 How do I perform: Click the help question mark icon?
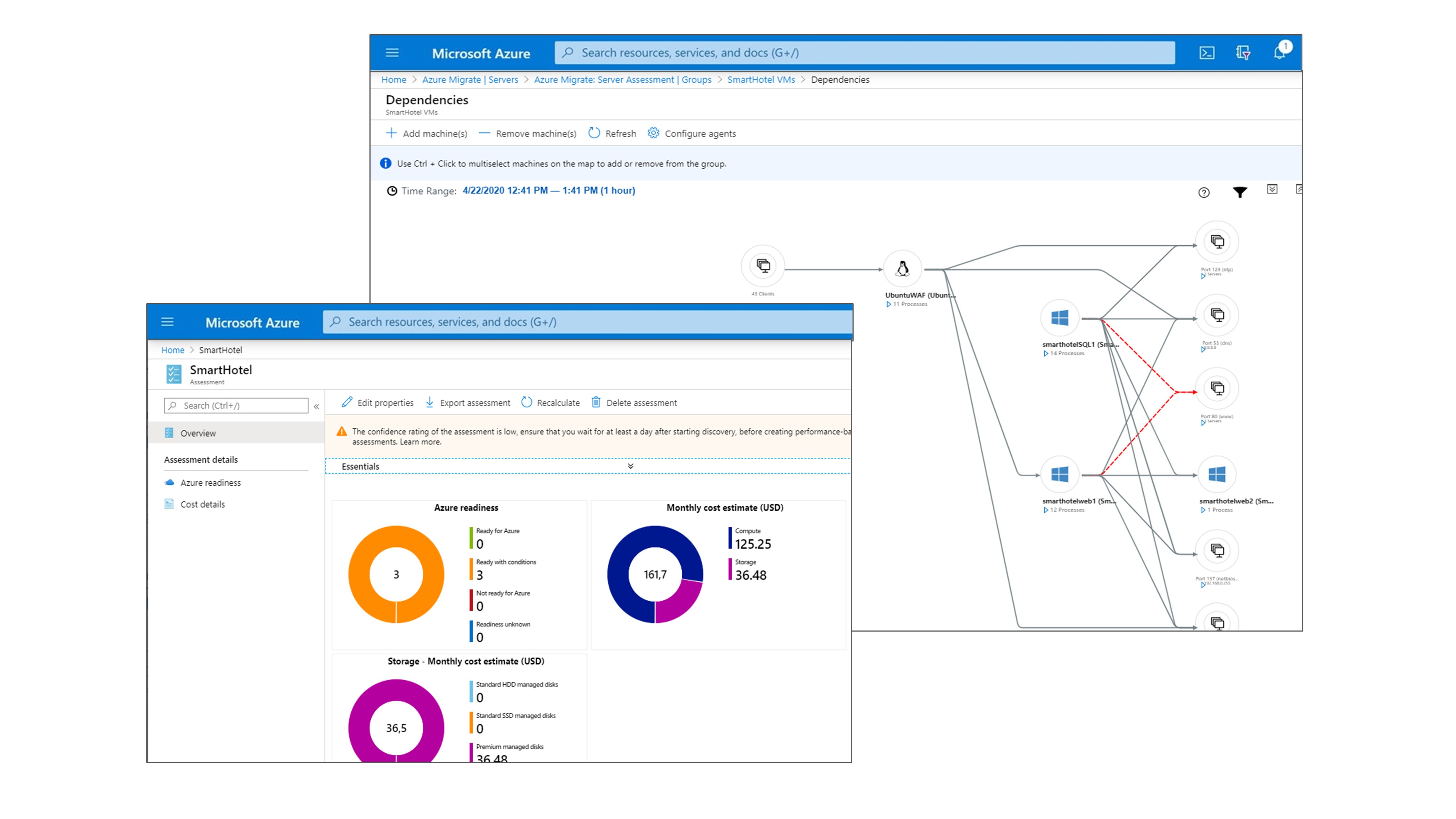(x=1203, y=193)
